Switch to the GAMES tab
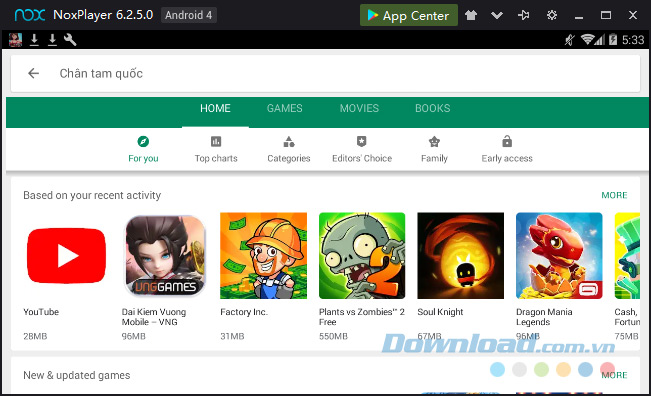The height and width of the screenshot is (396, 651). point(284,108)
